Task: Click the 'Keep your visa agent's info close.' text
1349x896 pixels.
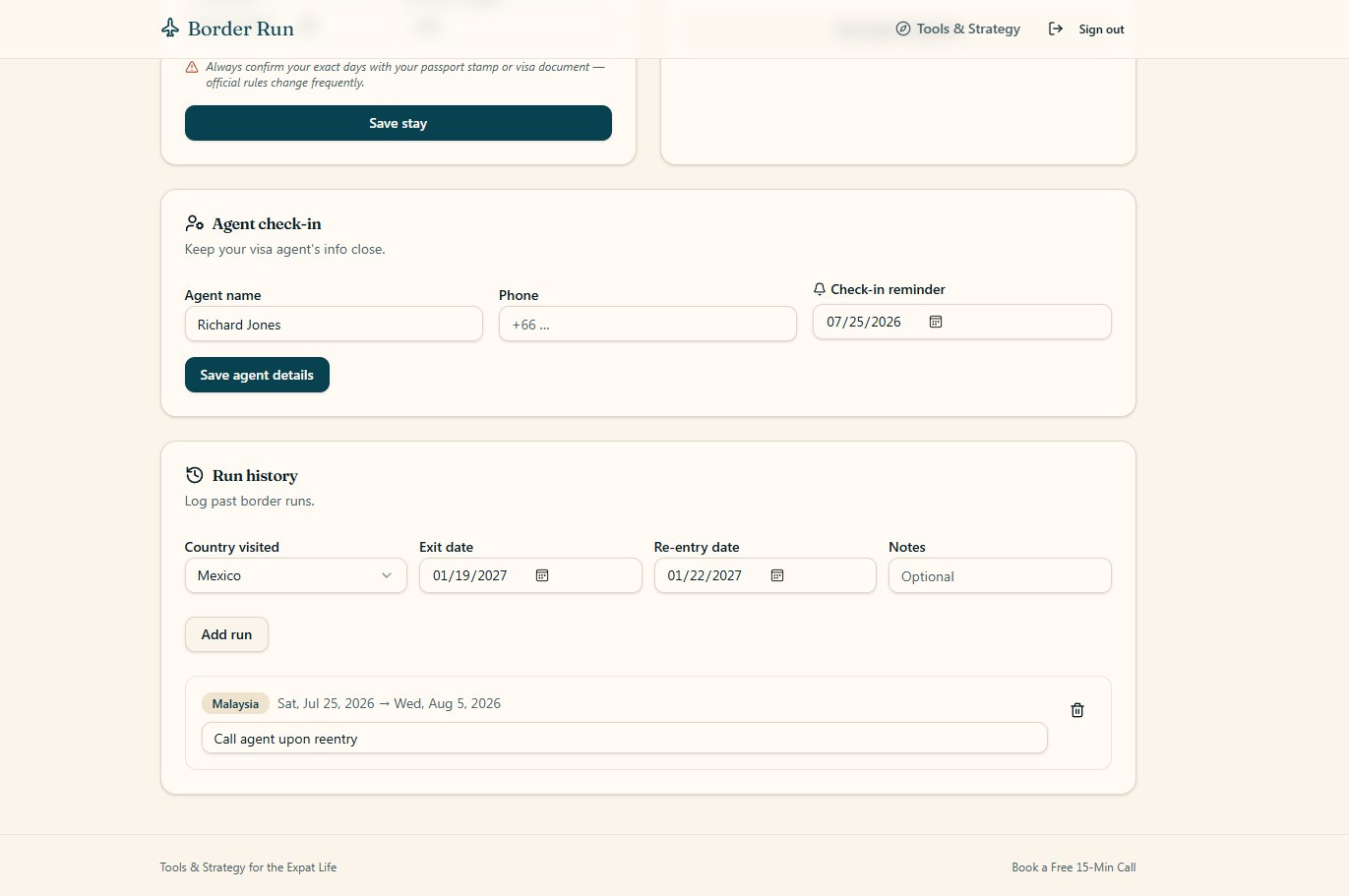Action: [285, 249]
